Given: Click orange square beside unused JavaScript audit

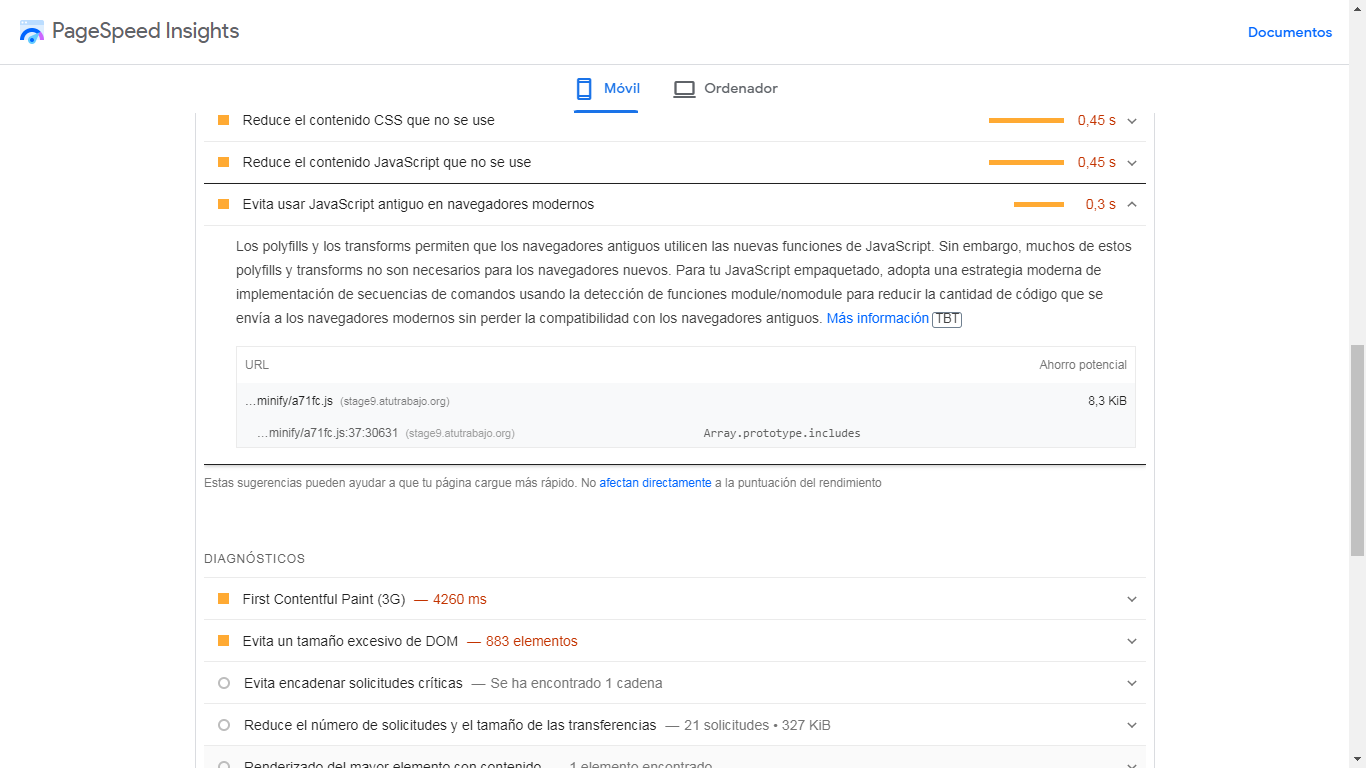Looking at the screenshot, I should tap(223, 162).
